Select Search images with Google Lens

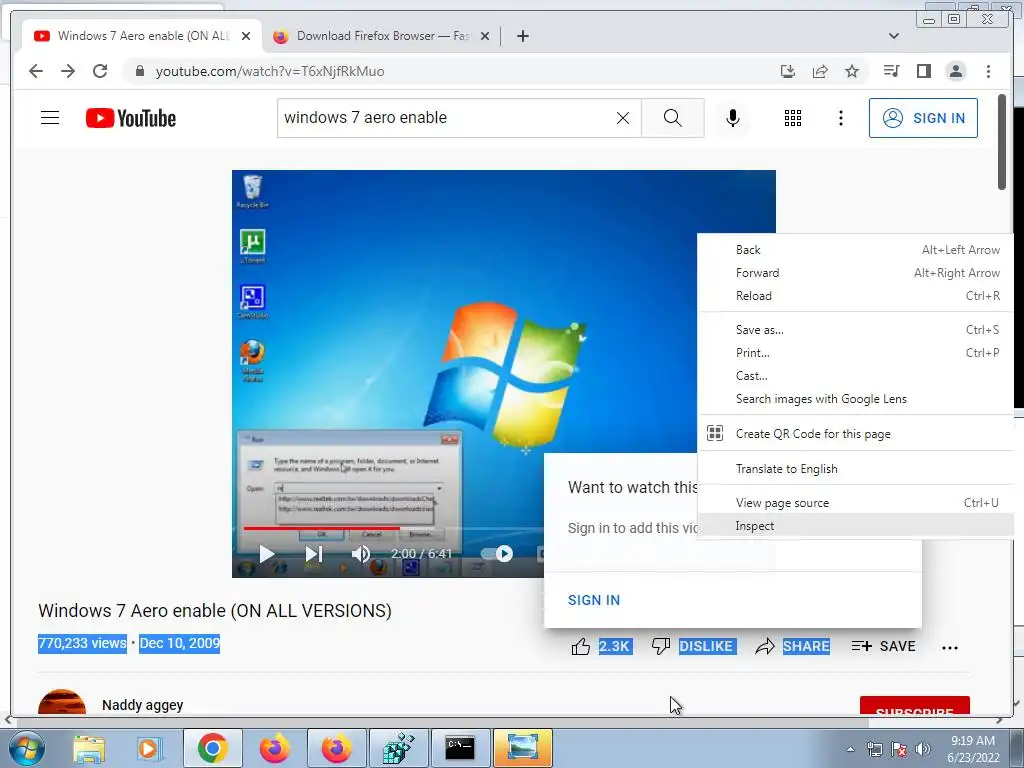pyautogui.click(x=856, y=399)
